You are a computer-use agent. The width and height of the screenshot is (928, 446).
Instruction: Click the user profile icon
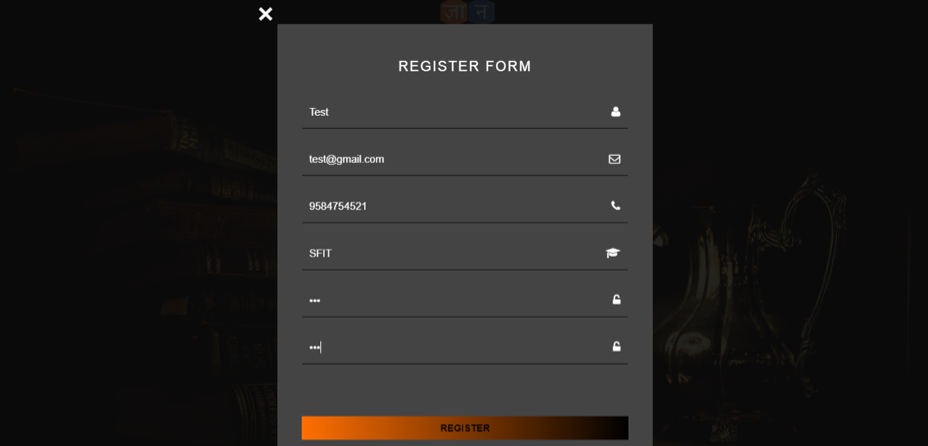point(616,112)
